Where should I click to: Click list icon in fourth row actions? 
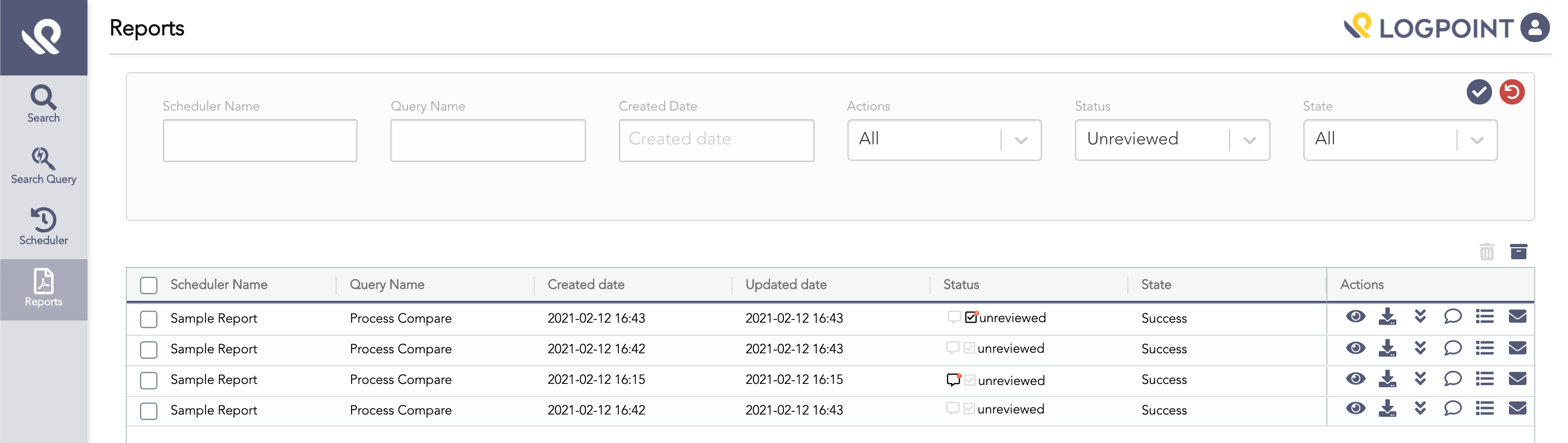click(1484, 409)
